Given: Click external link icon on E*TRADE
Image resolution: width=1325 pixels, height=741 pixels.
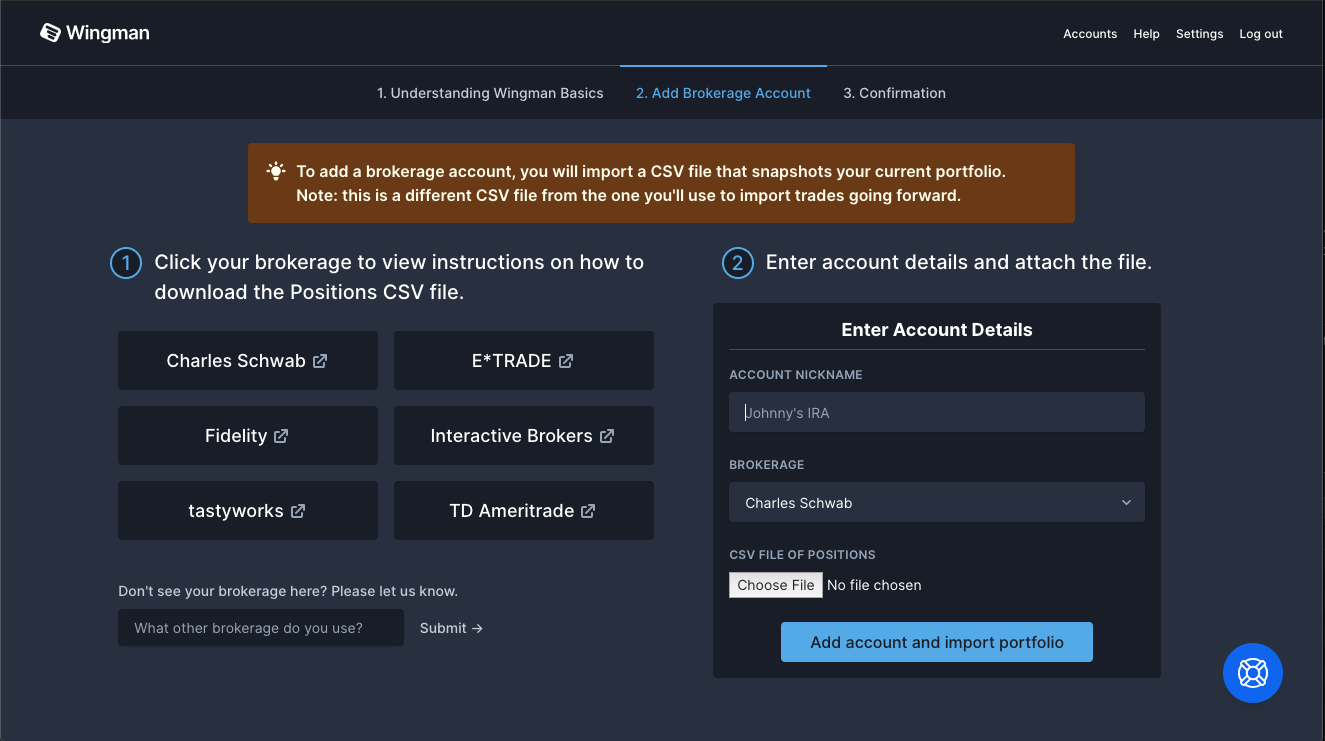Looking at the screenshot, I should tap(566, 361).
